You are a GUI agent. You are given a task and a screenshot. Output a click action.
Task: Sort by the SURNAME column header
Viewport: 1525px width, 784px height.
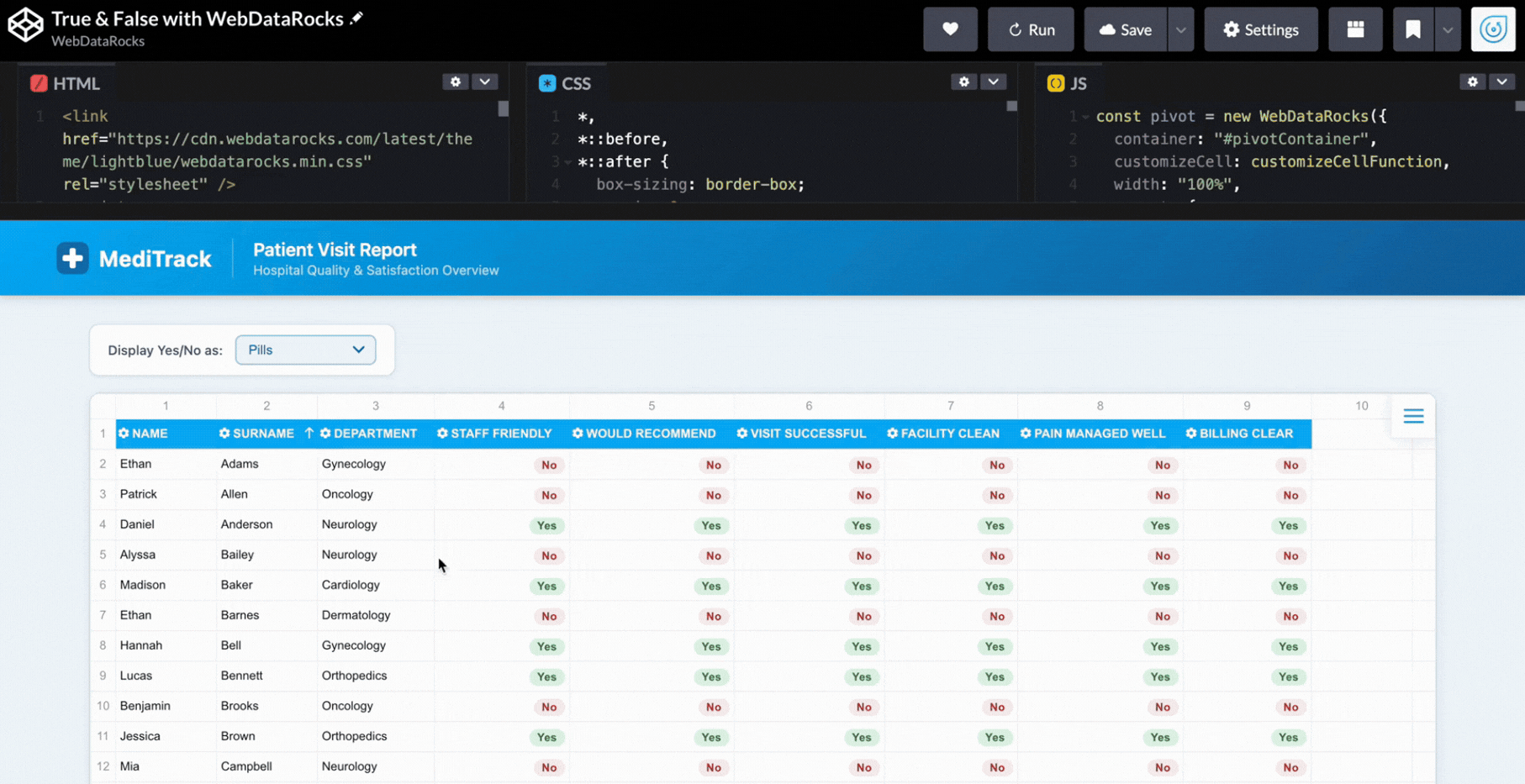coord(263,434)
